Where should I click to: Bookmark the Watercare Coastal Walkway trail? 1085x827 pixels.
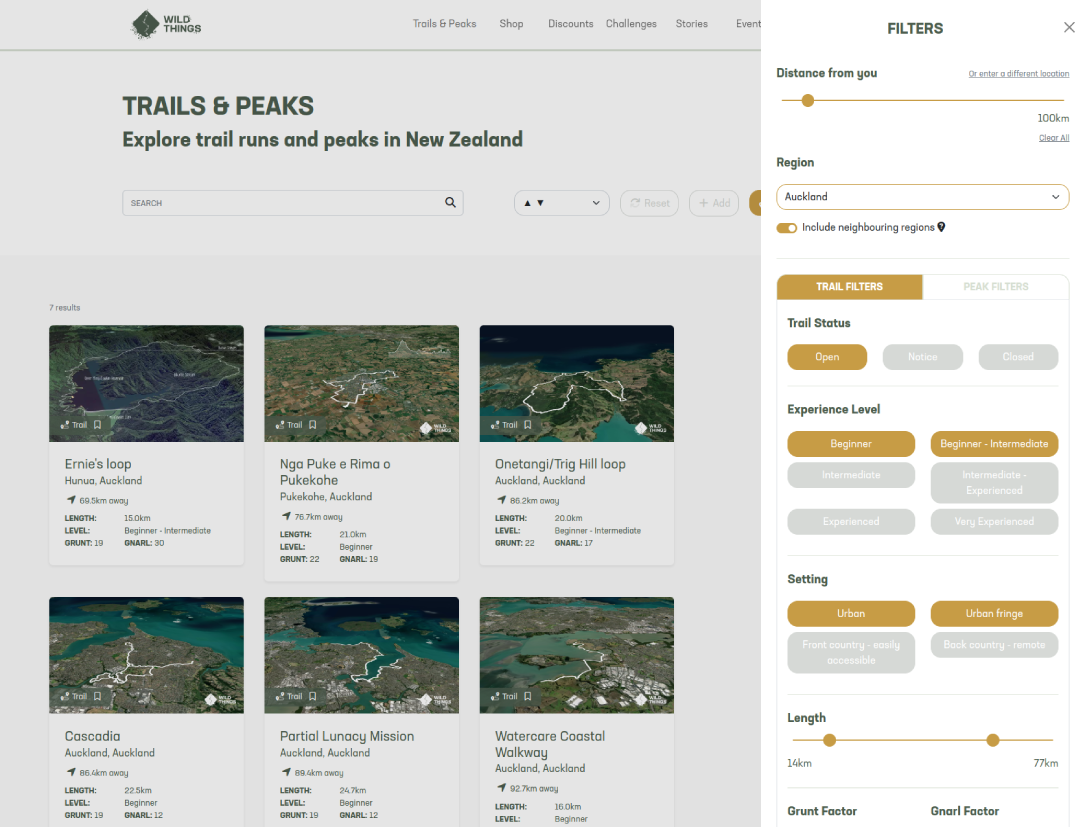[x=528, y=696]
